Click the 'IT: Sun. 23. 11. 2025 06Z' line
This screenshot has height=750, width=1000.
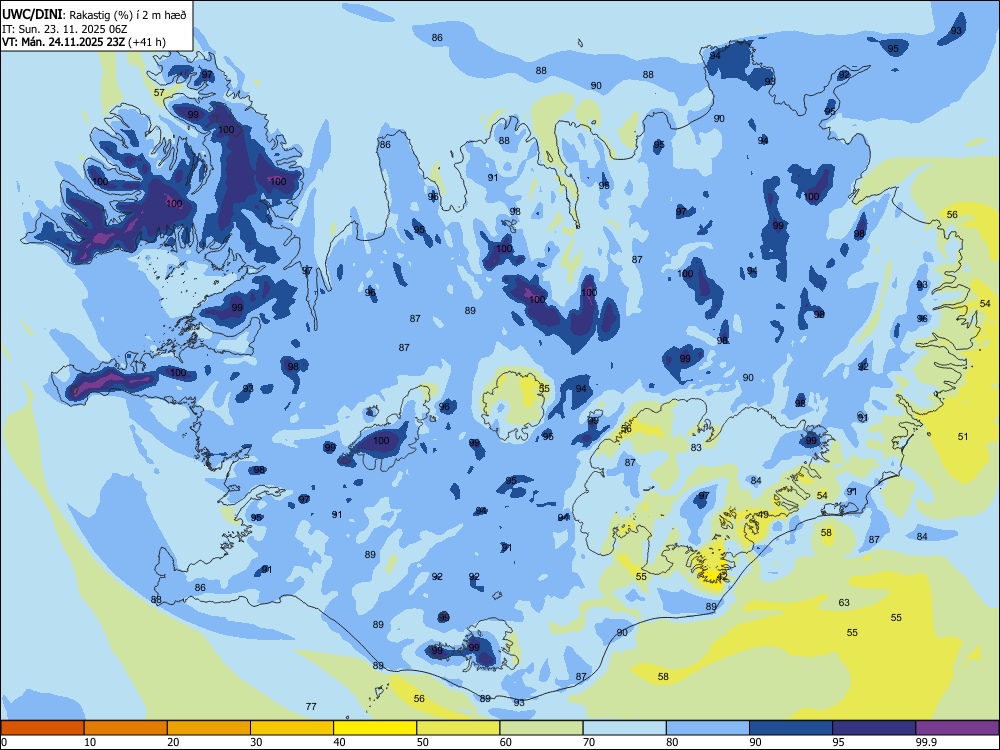(64, 29)
